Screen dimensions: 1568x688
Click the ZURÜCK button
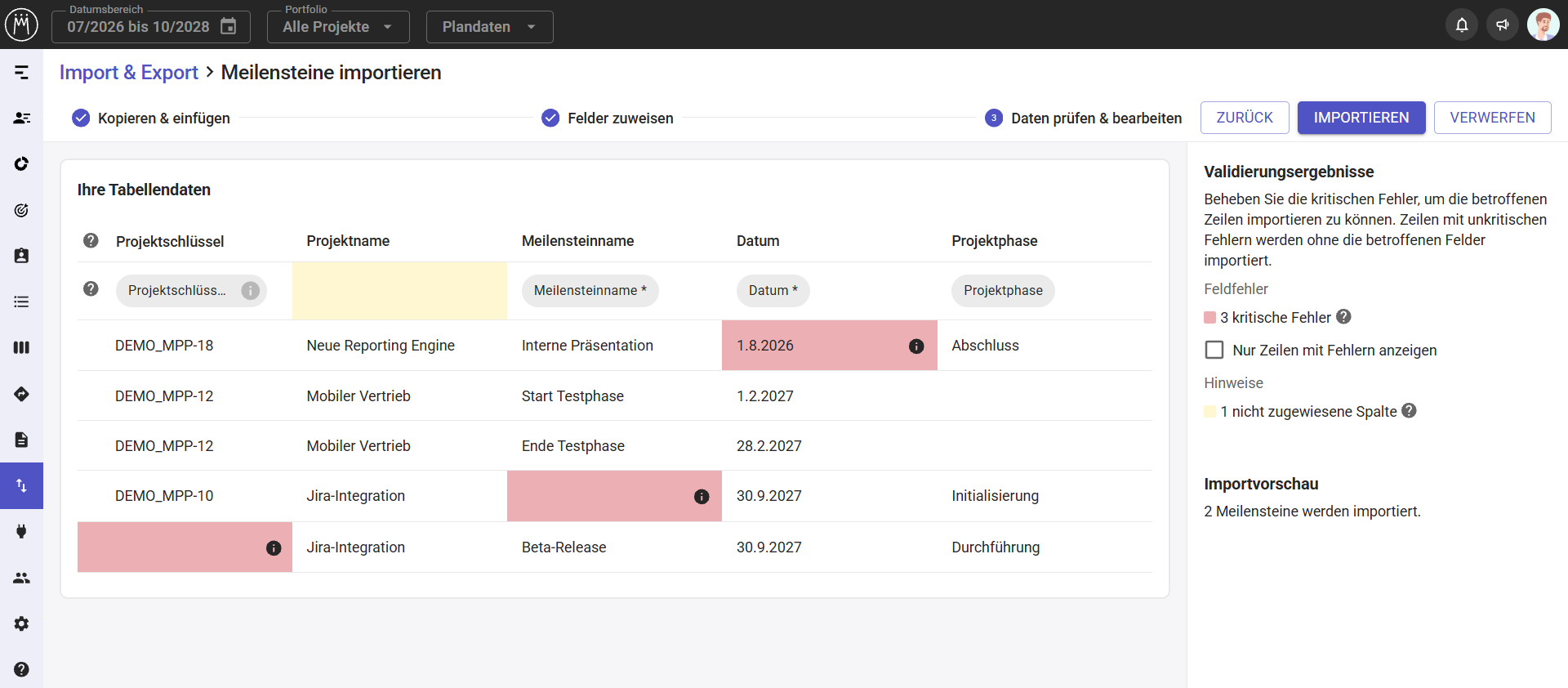click(1245, 118)
